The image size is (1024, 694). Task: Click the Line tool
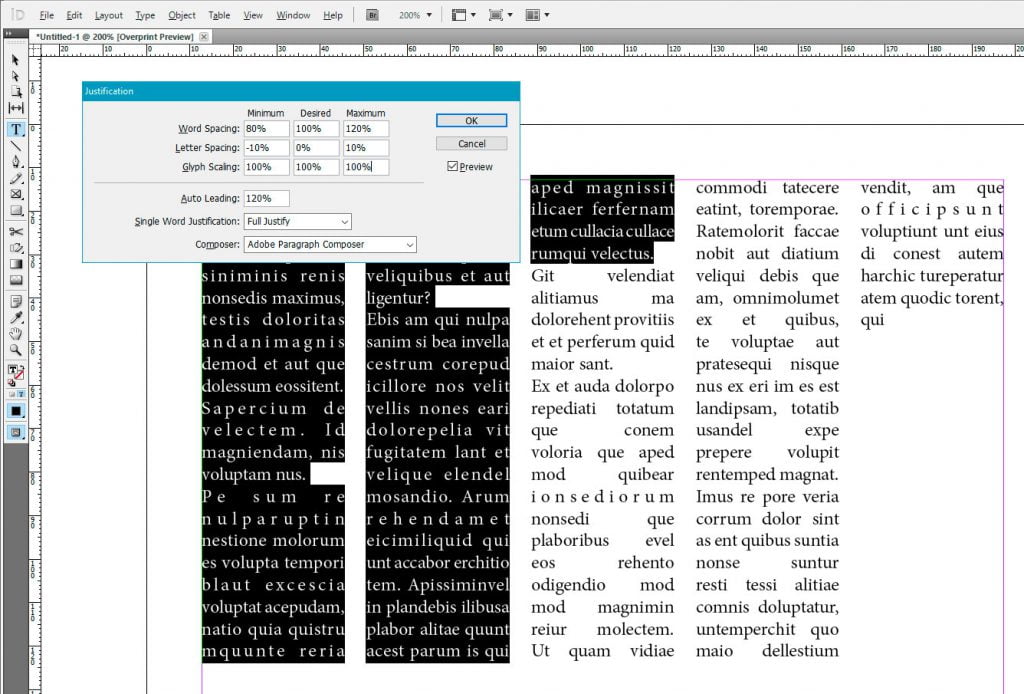16,145
